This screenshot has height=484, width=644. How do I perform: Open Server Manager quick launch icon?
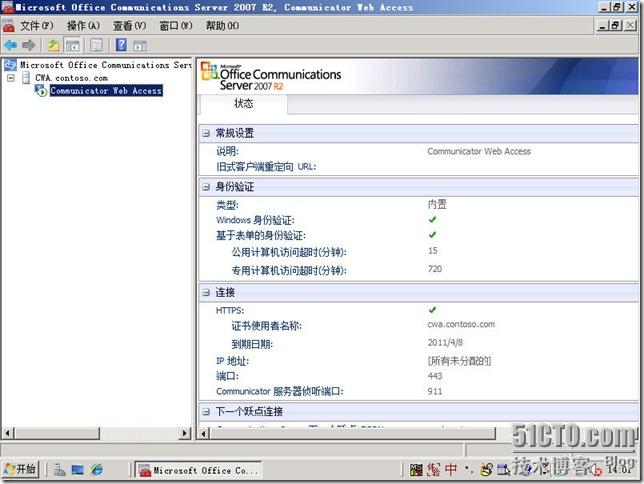[x=59, y=470]
